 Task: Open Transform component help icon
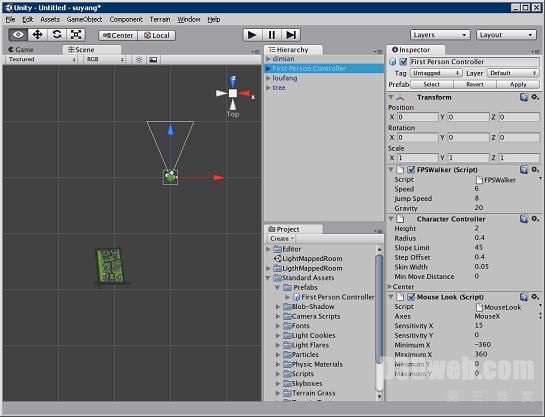524,97
